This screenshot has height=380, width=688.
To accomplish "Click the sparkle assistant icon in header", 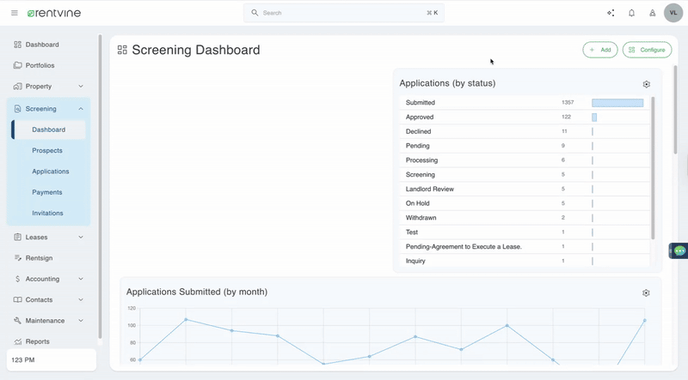I will pos(610,13).
